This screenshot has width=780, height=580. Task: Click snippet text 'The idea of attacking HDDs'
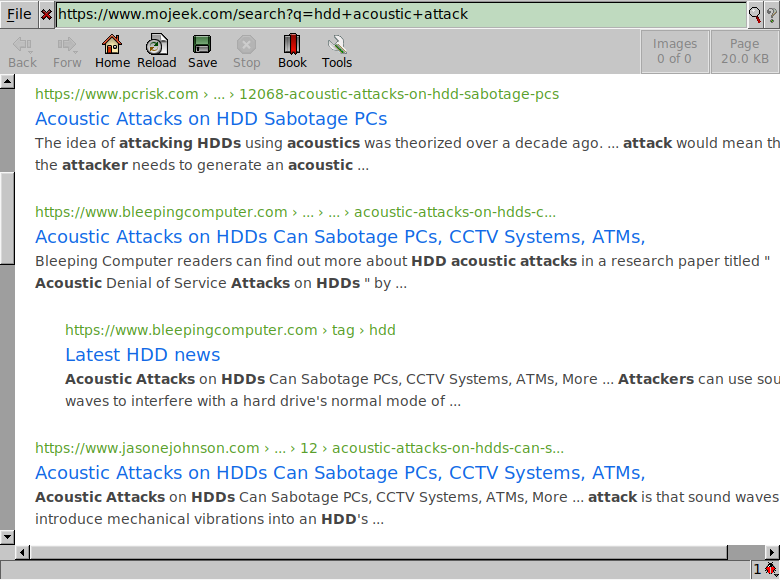coord(138,143)
